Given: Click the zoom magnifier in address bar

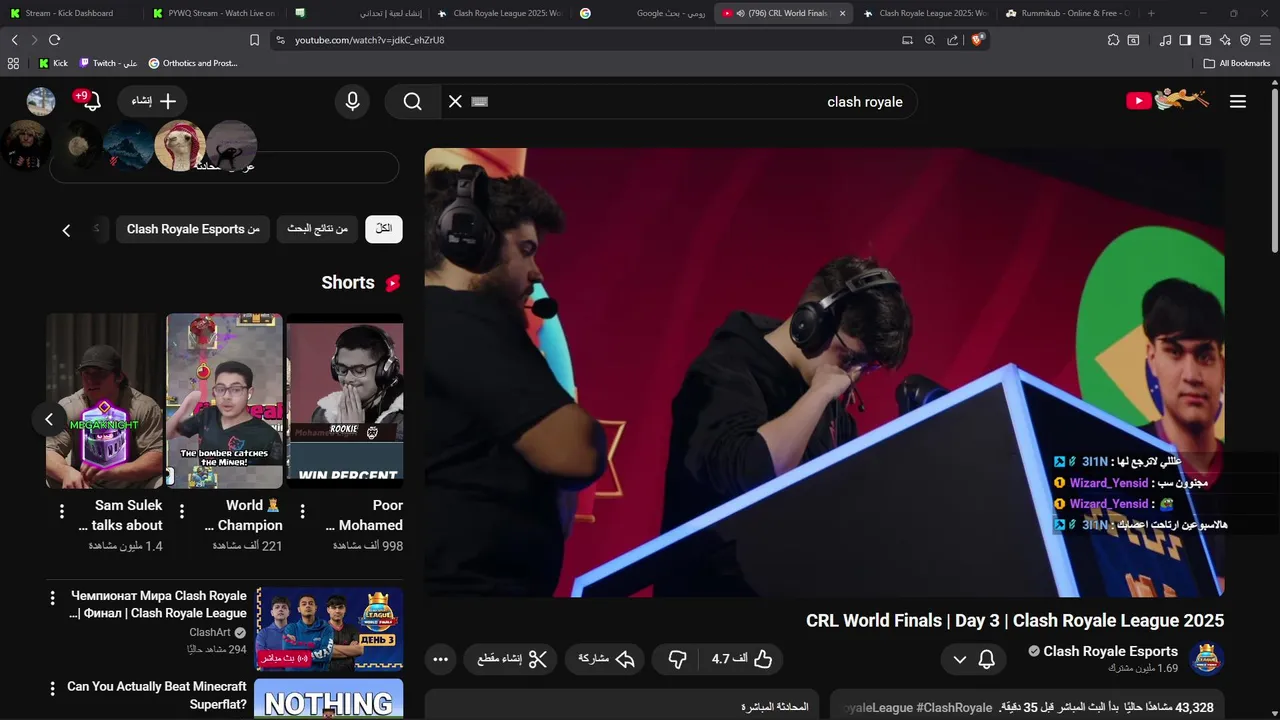Looking at the screenshot, I should pos(930,40).
